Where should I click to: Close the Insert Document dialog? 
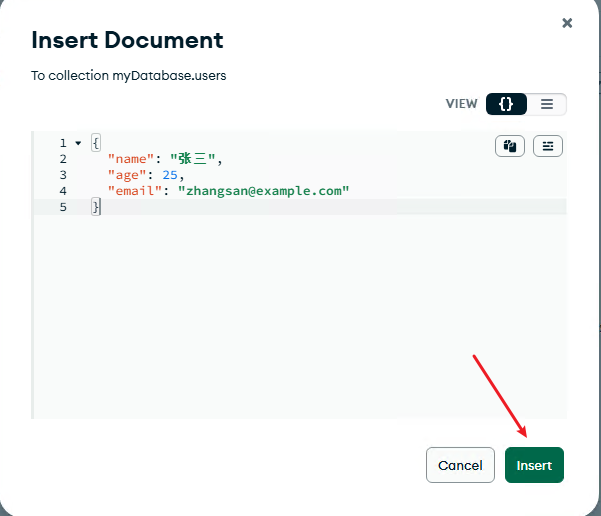(x=567, y=23)
